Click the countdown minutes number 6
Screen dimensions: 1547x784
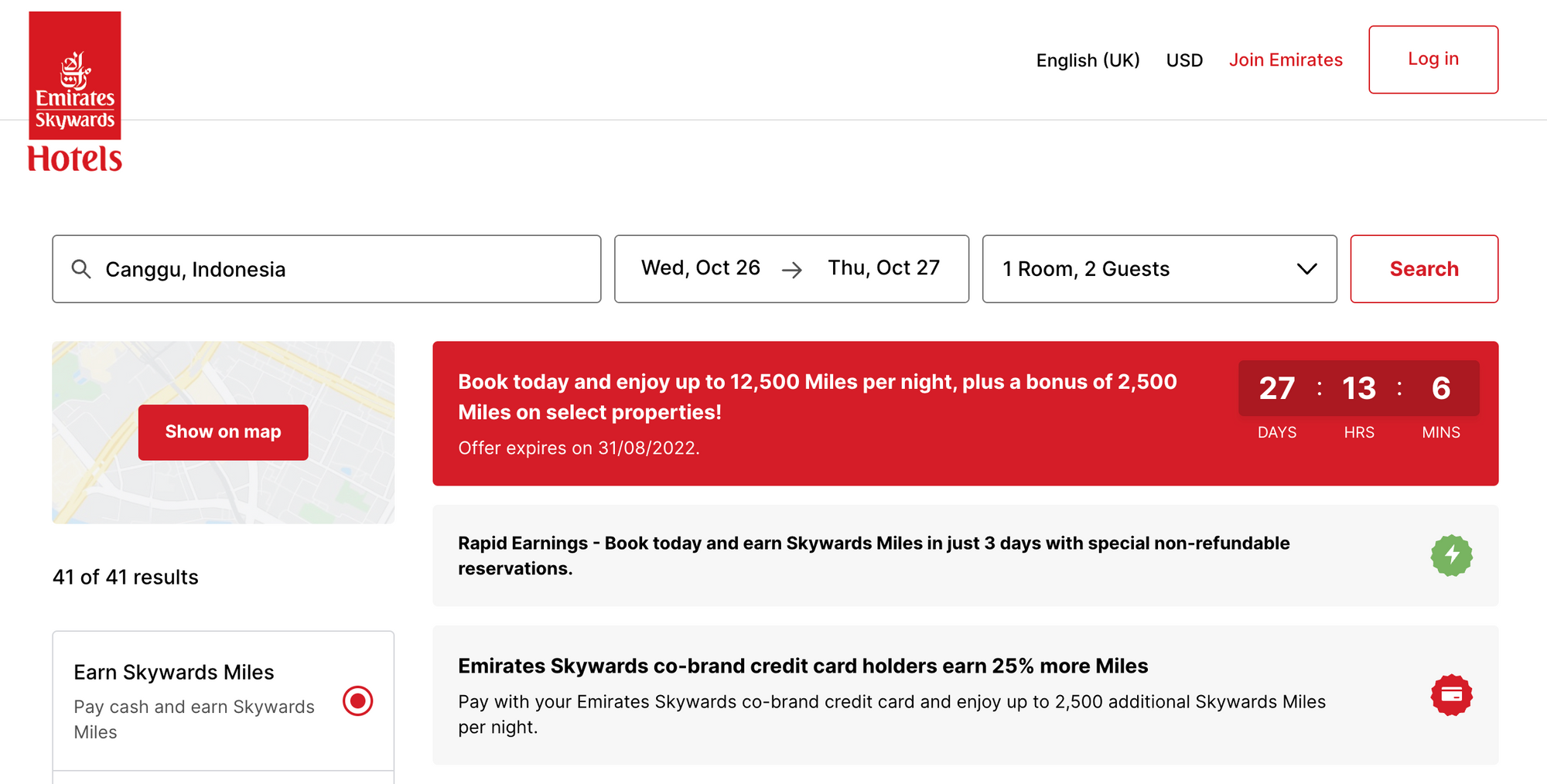(x=1441, y=388)
